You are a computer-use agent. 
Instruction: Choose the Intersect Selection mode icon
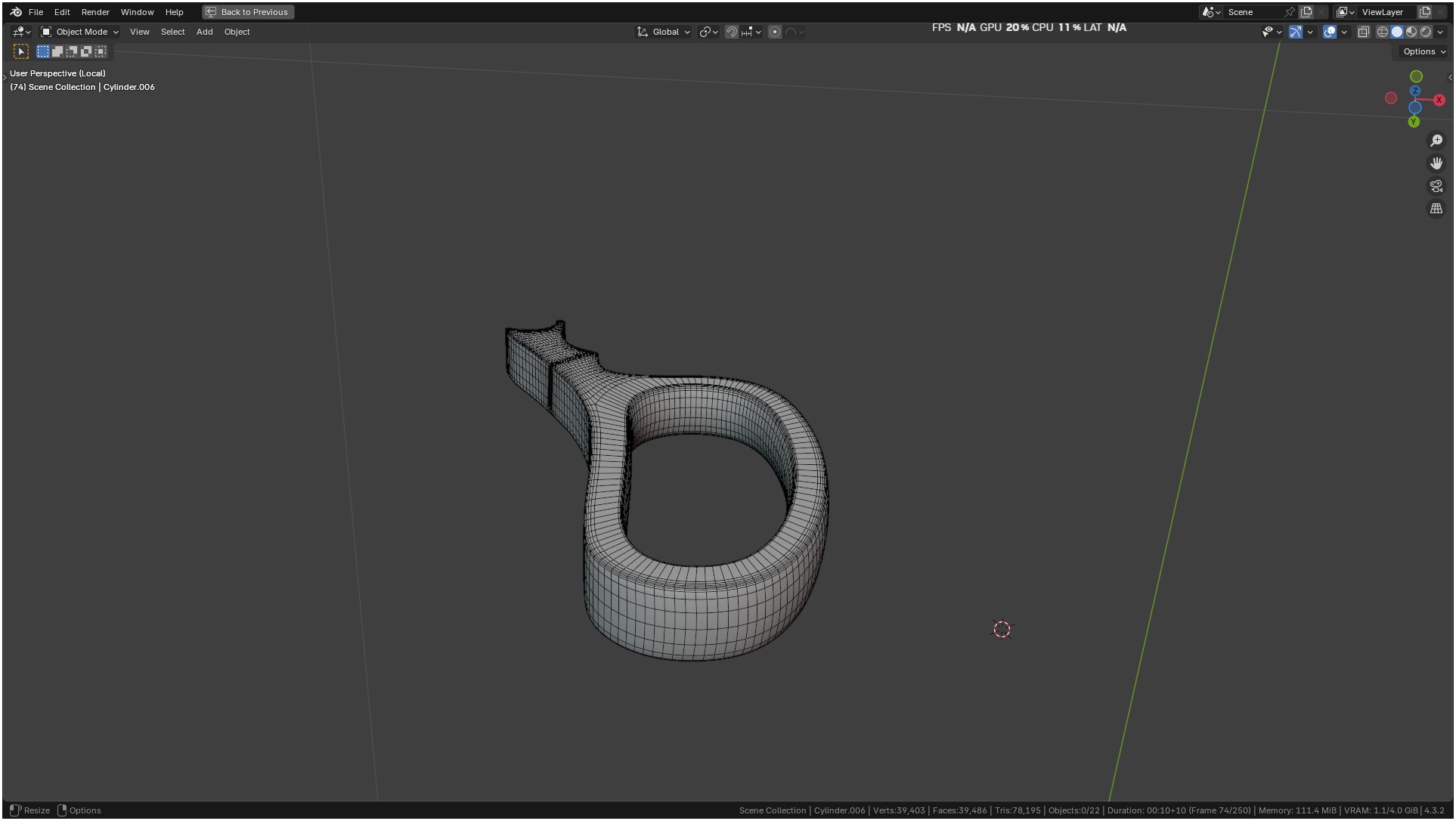(x=101, y=51)
